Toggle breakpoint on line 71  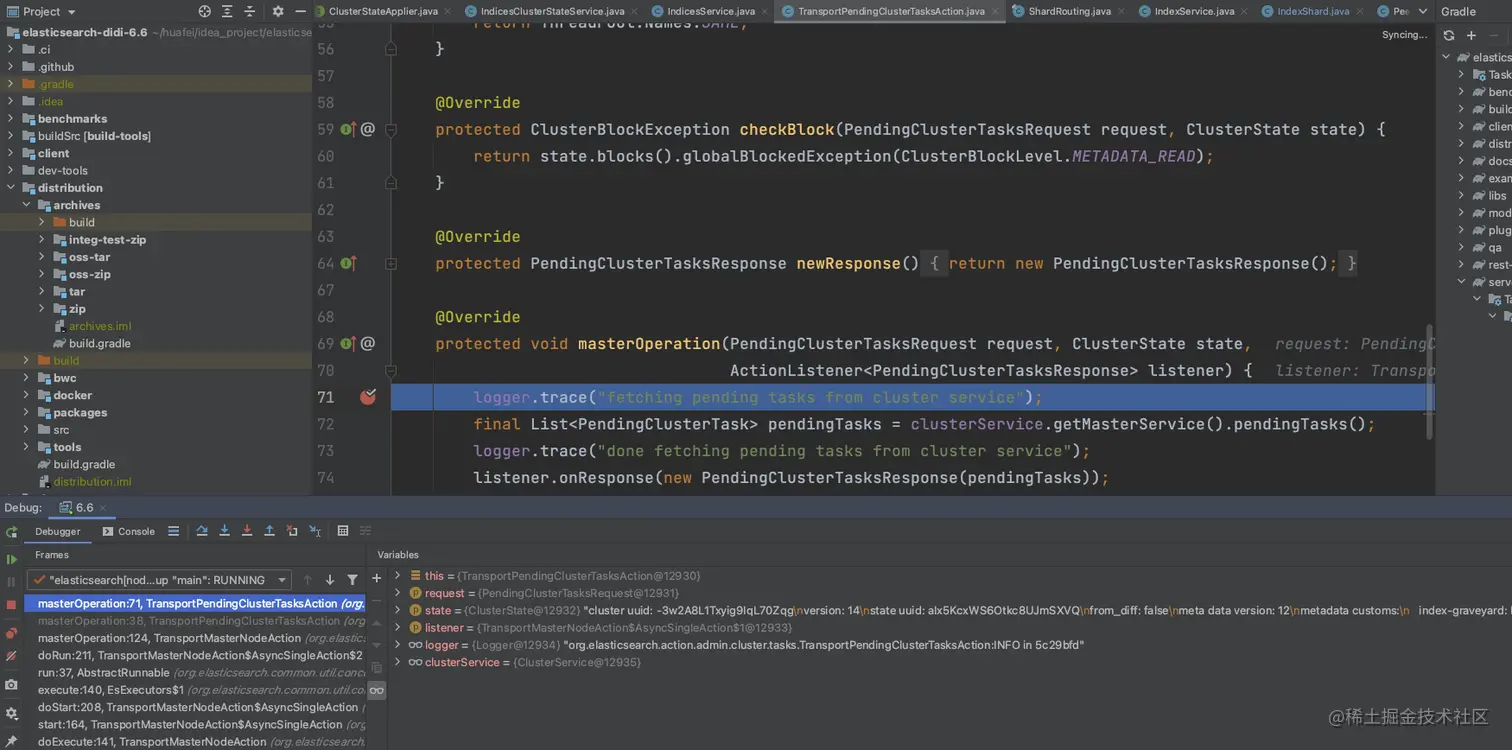pyautogui.click(x=368, y=397)
